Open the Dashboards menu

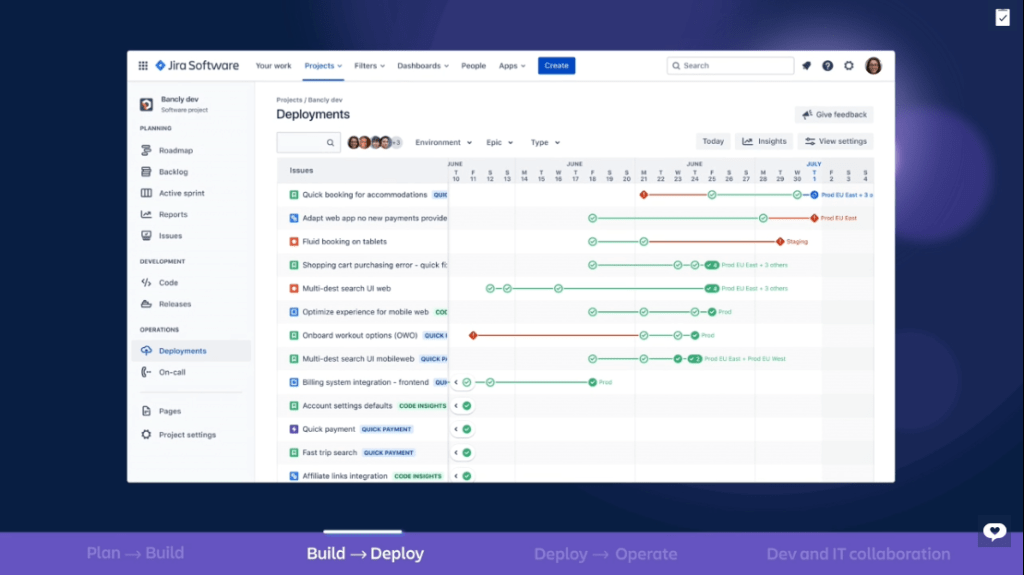point(423,66)
